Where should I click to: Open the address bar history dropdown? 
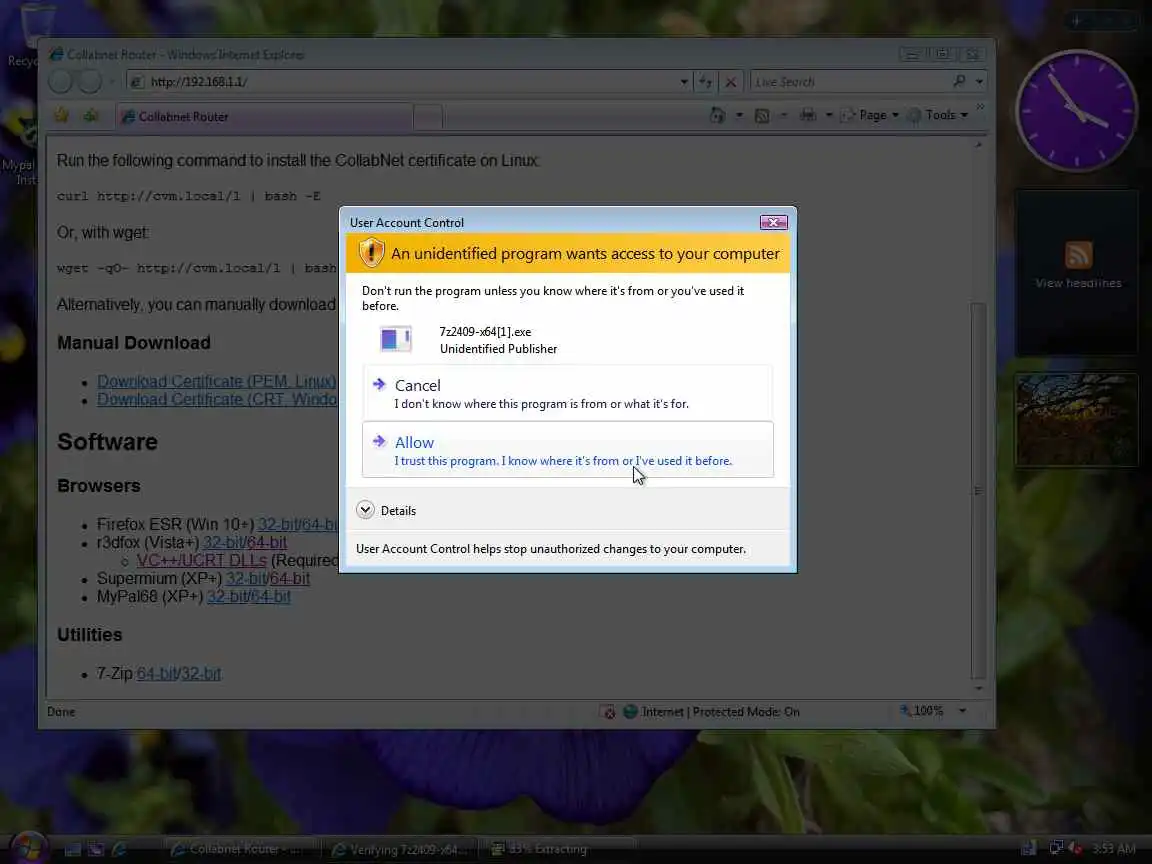point(684,82)
